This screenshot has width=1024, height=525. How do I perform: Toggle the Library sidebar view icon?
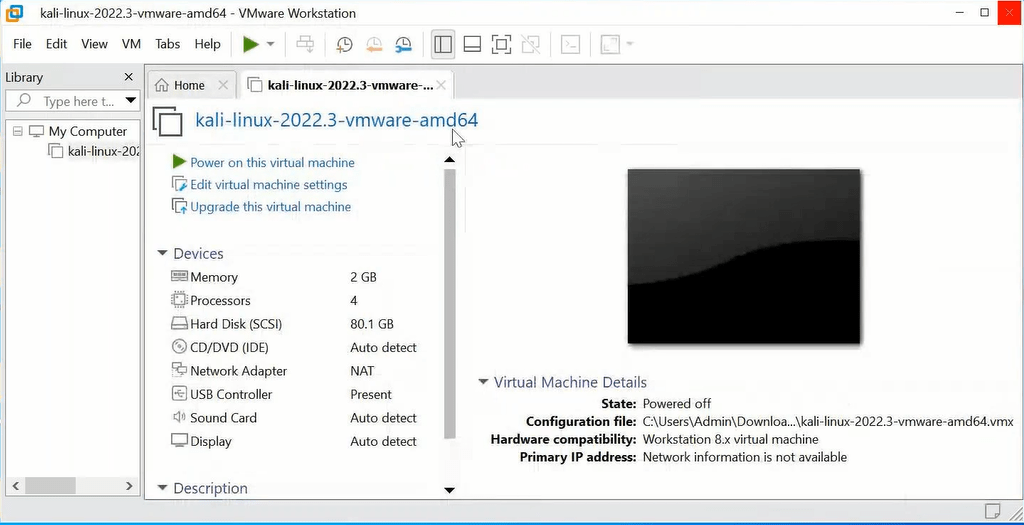click(443, 44)
